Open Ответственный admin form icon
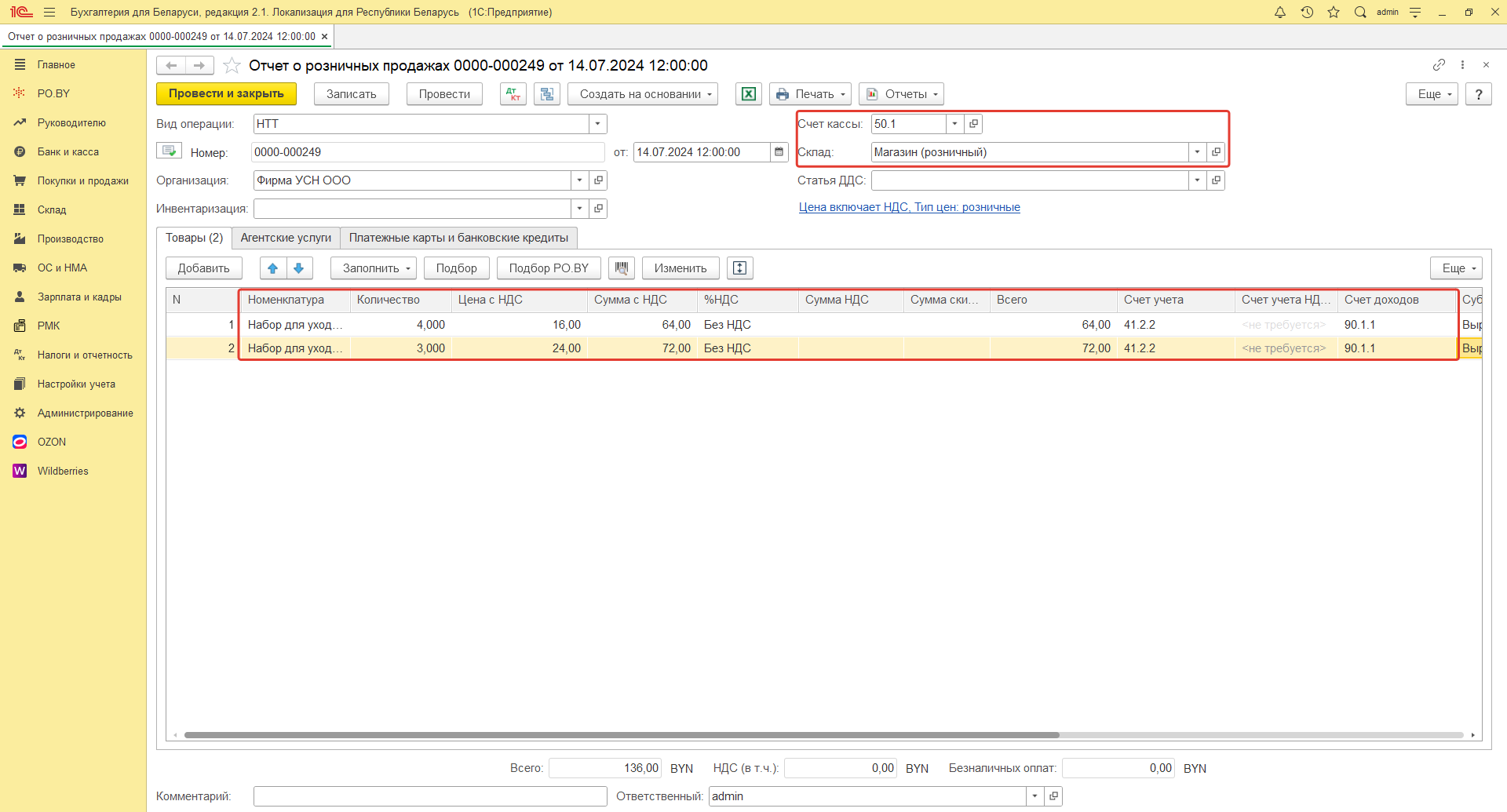1507x812 pixels. 1053,796
